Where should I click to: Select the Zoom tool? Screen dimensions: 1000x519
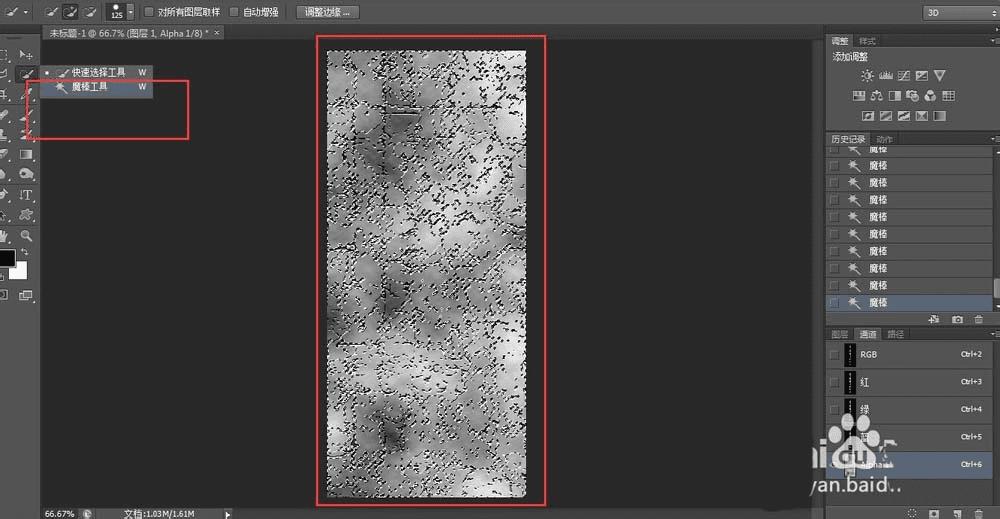click(x=26, y=235)
